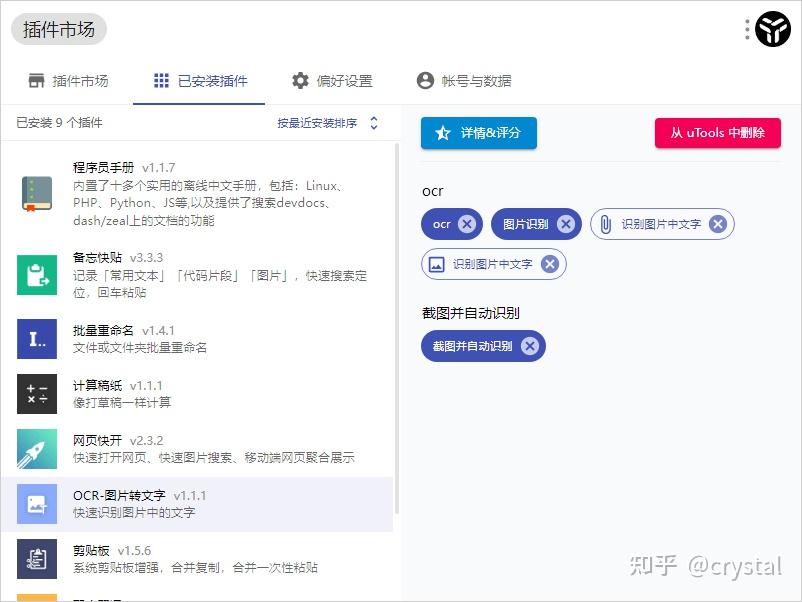Click the 计算稿纸 calculator icon
The width and height of the screenshot is (802, 602).
click(36, 394)
